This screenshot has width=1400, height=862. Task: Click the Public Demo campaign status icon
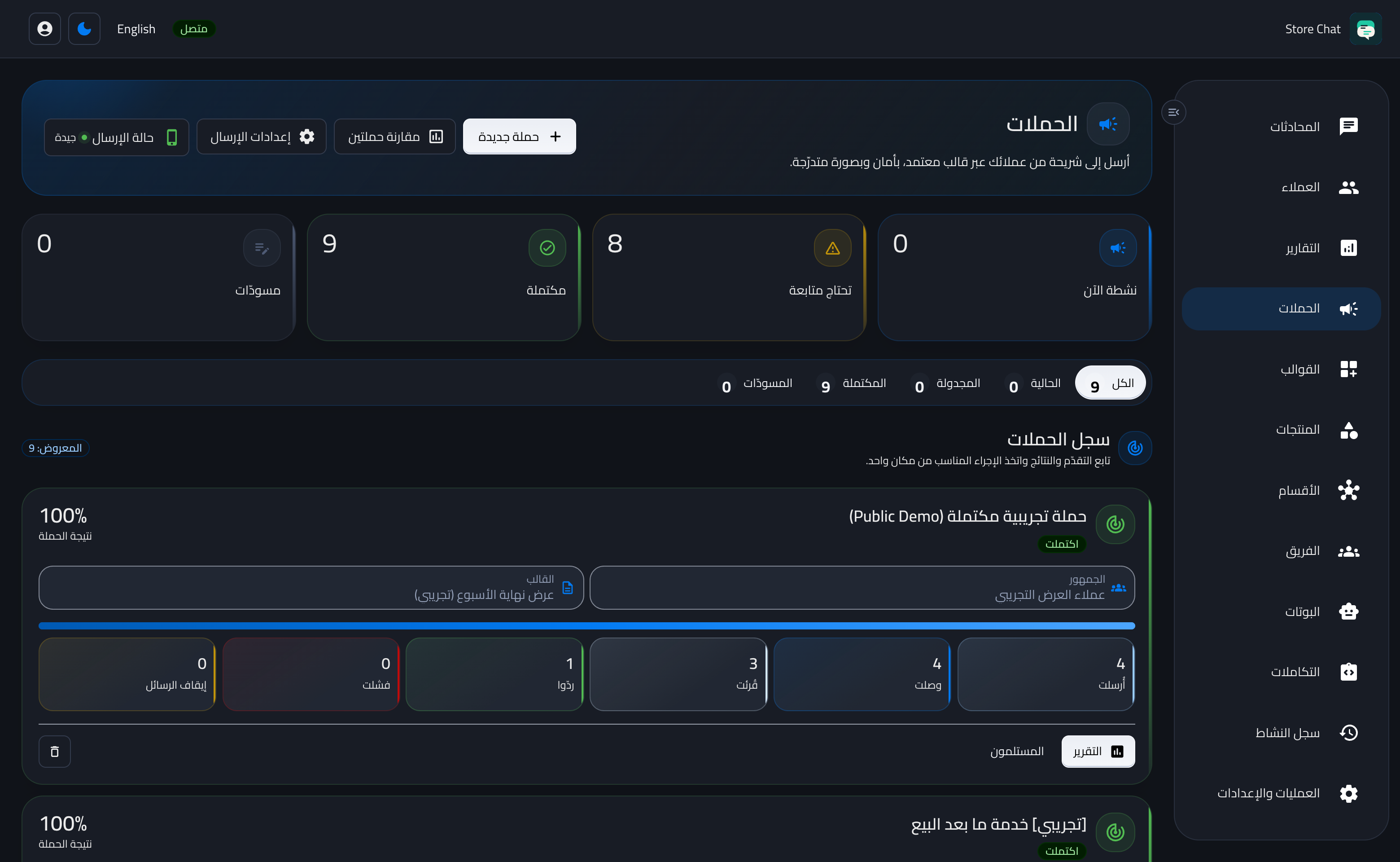(1115, 524)
